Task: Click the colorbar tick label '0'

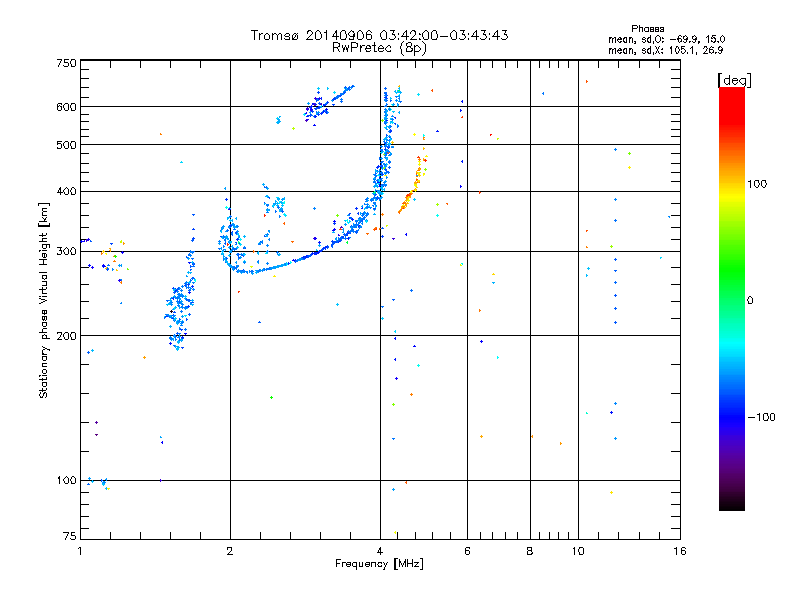Action: (x=750, y=301)
